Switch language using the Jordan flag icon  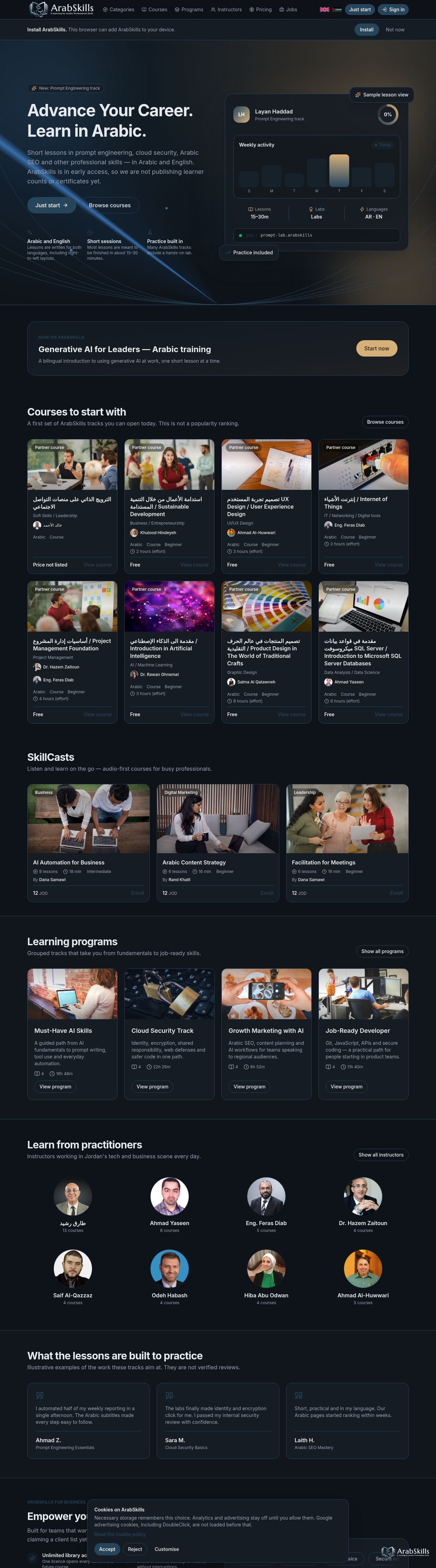pos(337,10)
